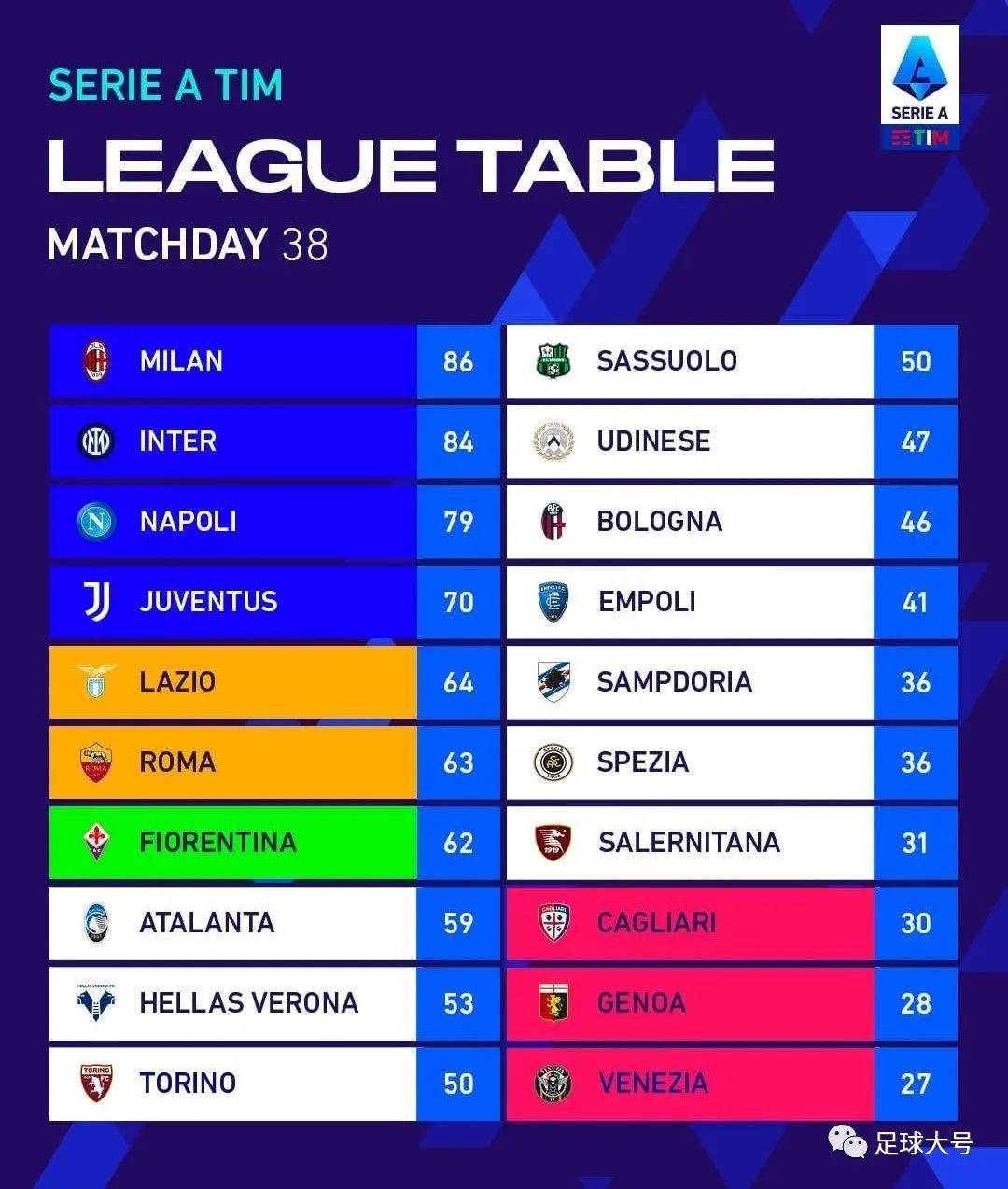The height and width of the screenshot is (1189, 1008).
Task: Select the Atalanta row
Action: 274,923
